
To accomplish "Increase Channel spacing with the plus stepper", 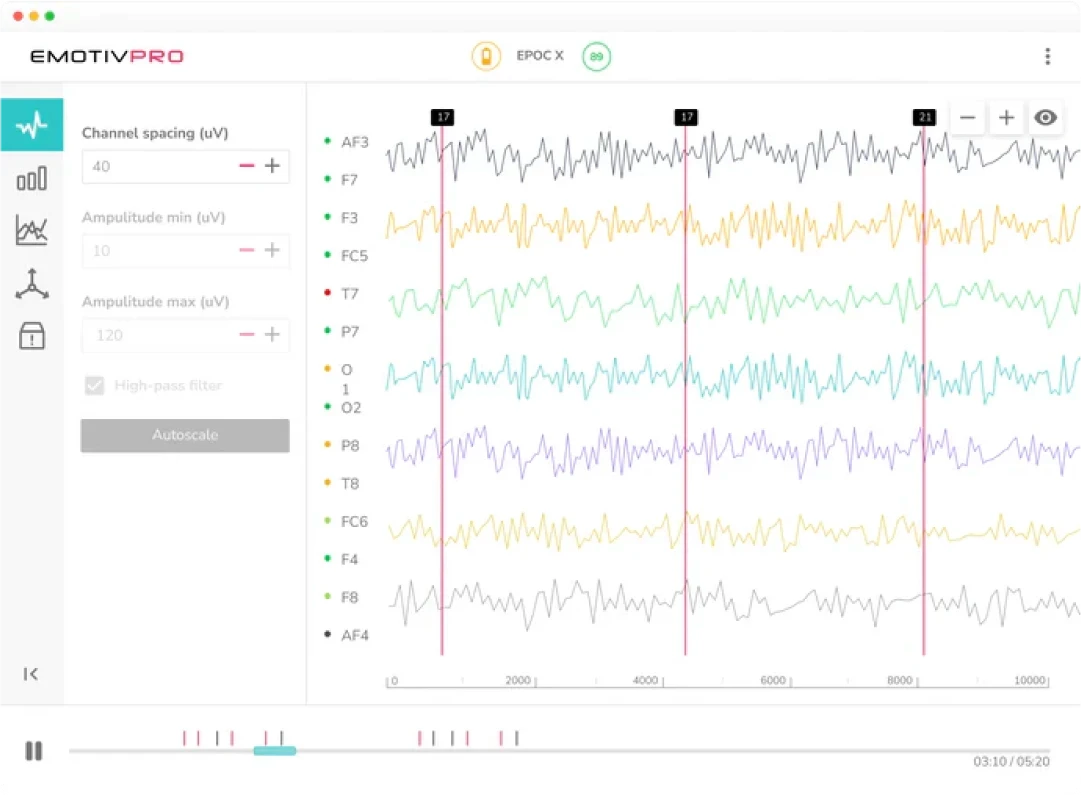I will click(x=272, y=166).
